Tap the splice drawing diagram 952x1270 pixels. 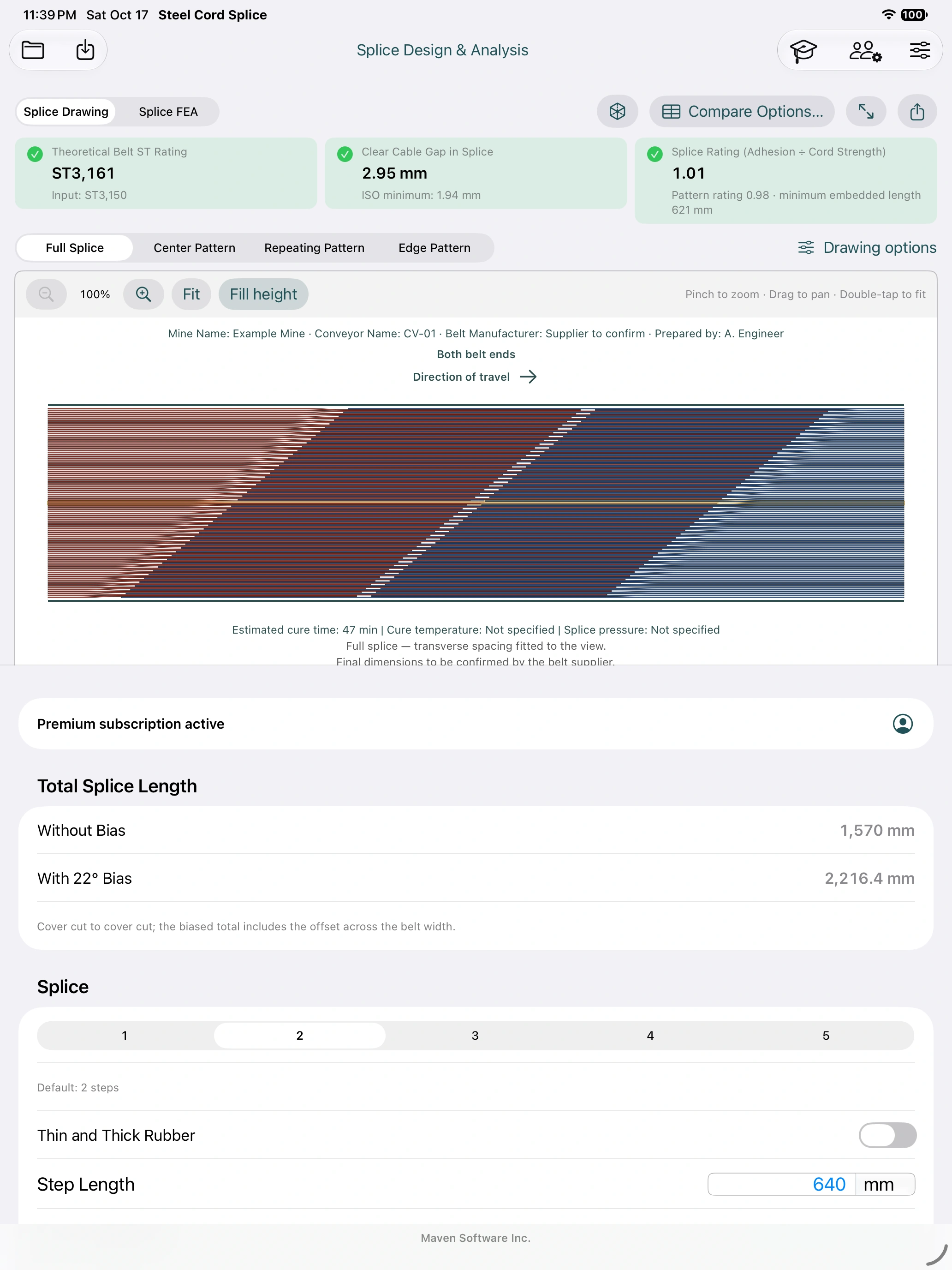[476, 503]
